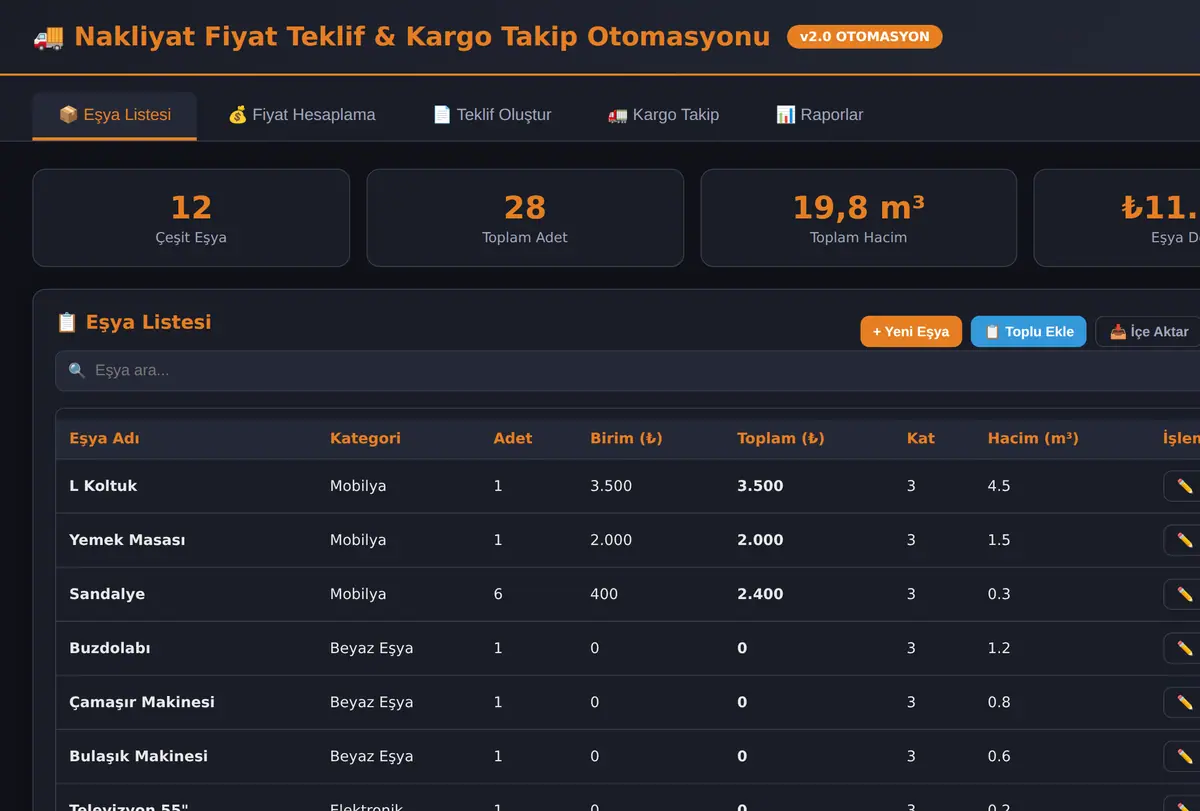Click the 1.2 volume of Buzdolabı
The width and height of the screenshot is (1200, 811).
(x=999, y=648)
